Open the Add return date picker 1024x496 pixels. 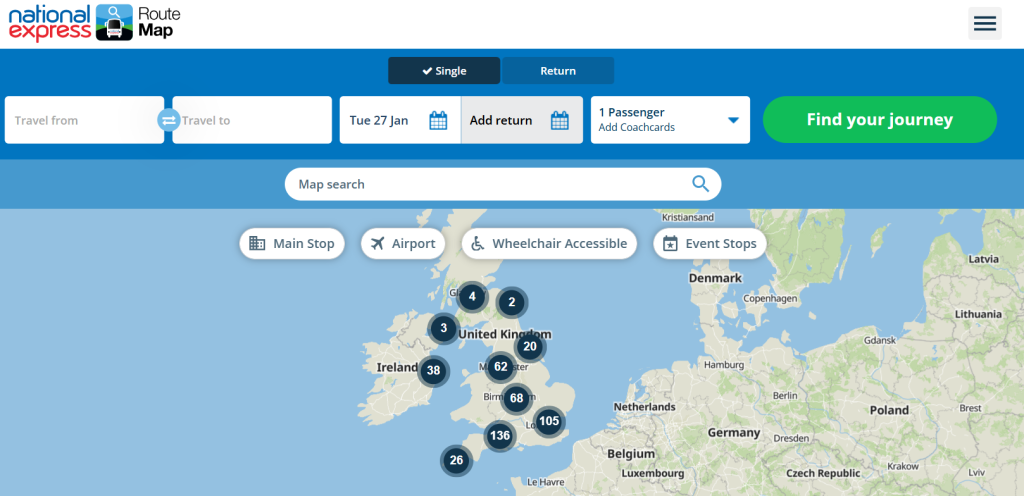[x=503, y=121]
